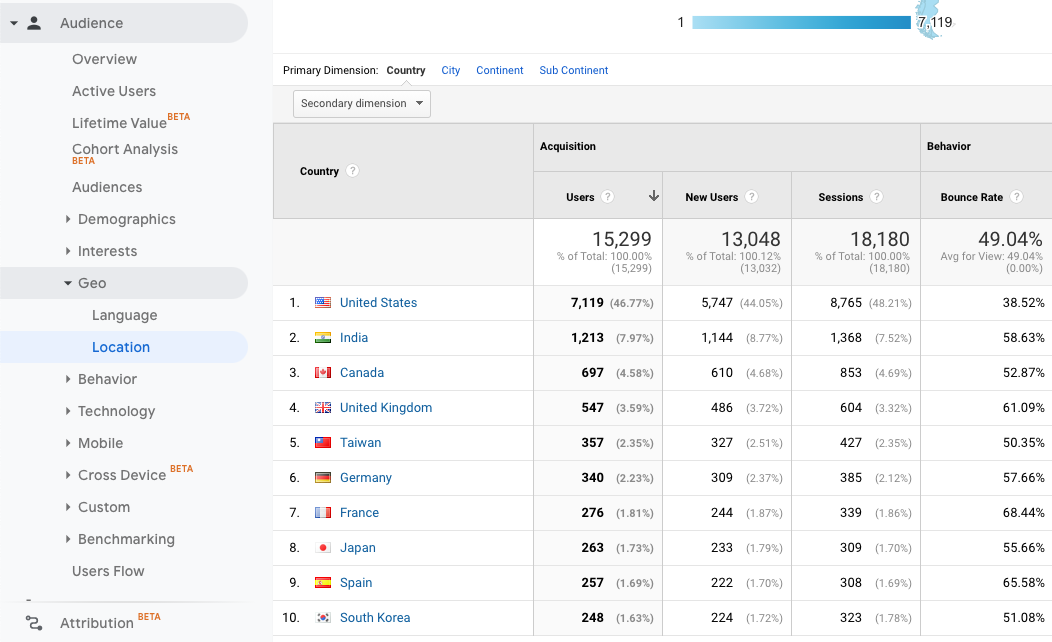Screen dimensions: 1052x642
Task: Open India country link
Action: pyautogui.click(x=354, y=337)
